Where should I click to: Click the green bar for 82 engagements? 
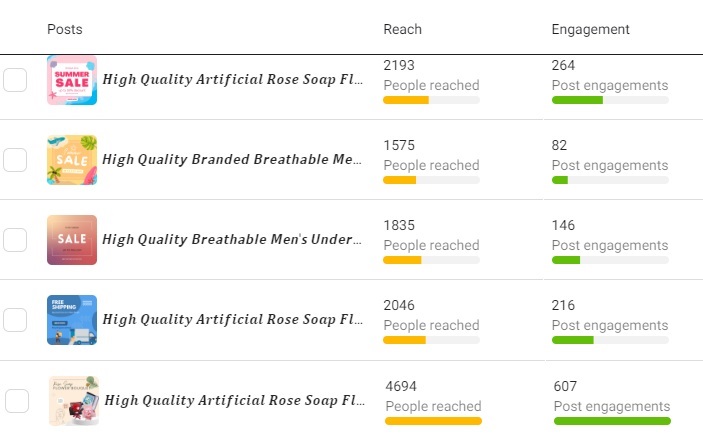pos(610,180)
